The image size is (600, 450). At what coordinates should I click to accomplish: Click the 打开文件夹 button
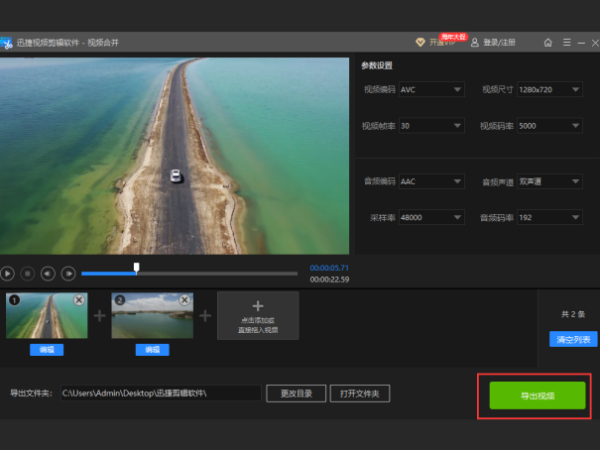(360, 393)
